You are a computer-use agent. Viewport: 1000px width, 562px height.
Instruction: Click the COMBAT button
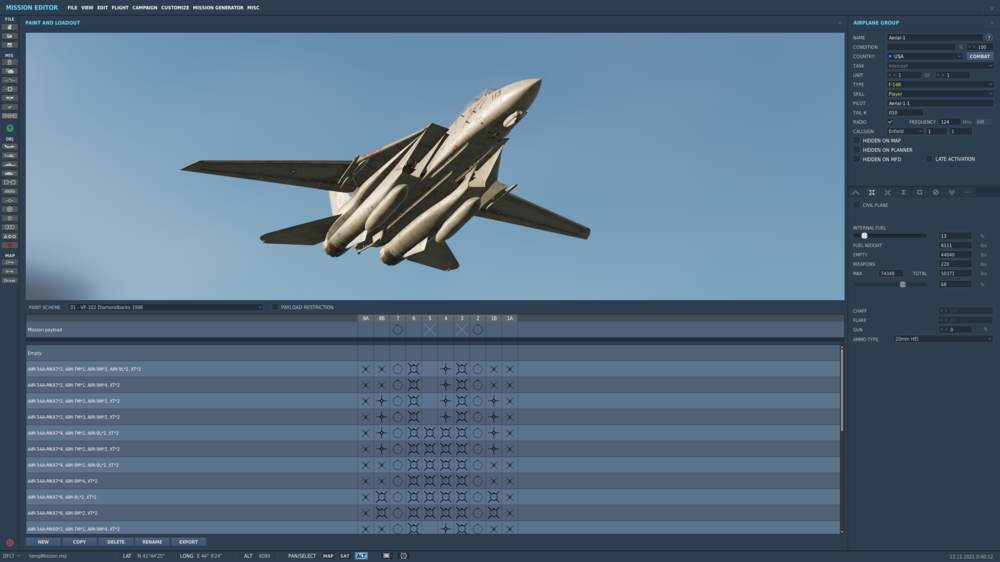point(980,56)
